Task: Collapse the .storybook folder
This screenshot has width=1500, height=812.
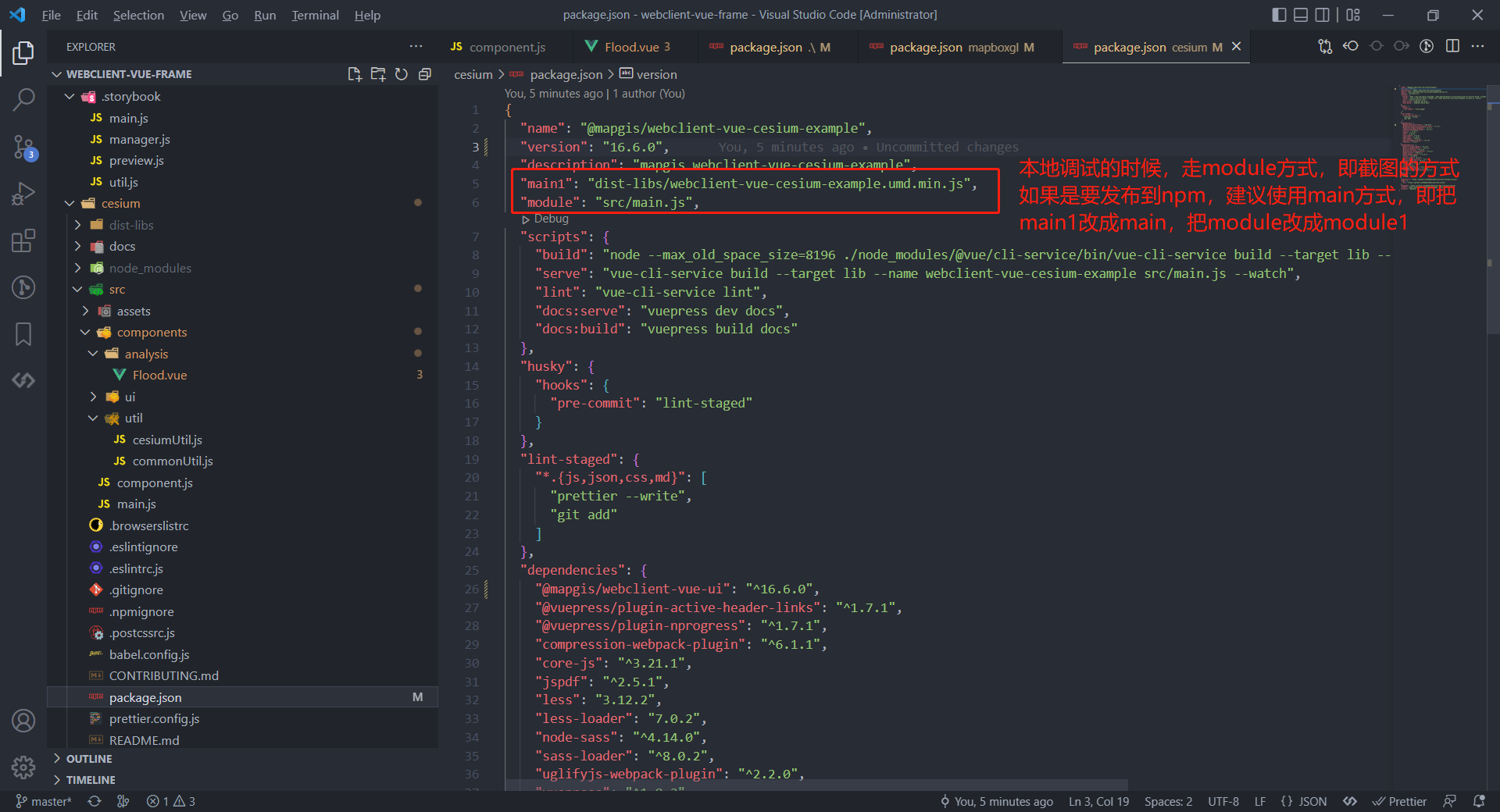Action: click(x=70, y=97)
